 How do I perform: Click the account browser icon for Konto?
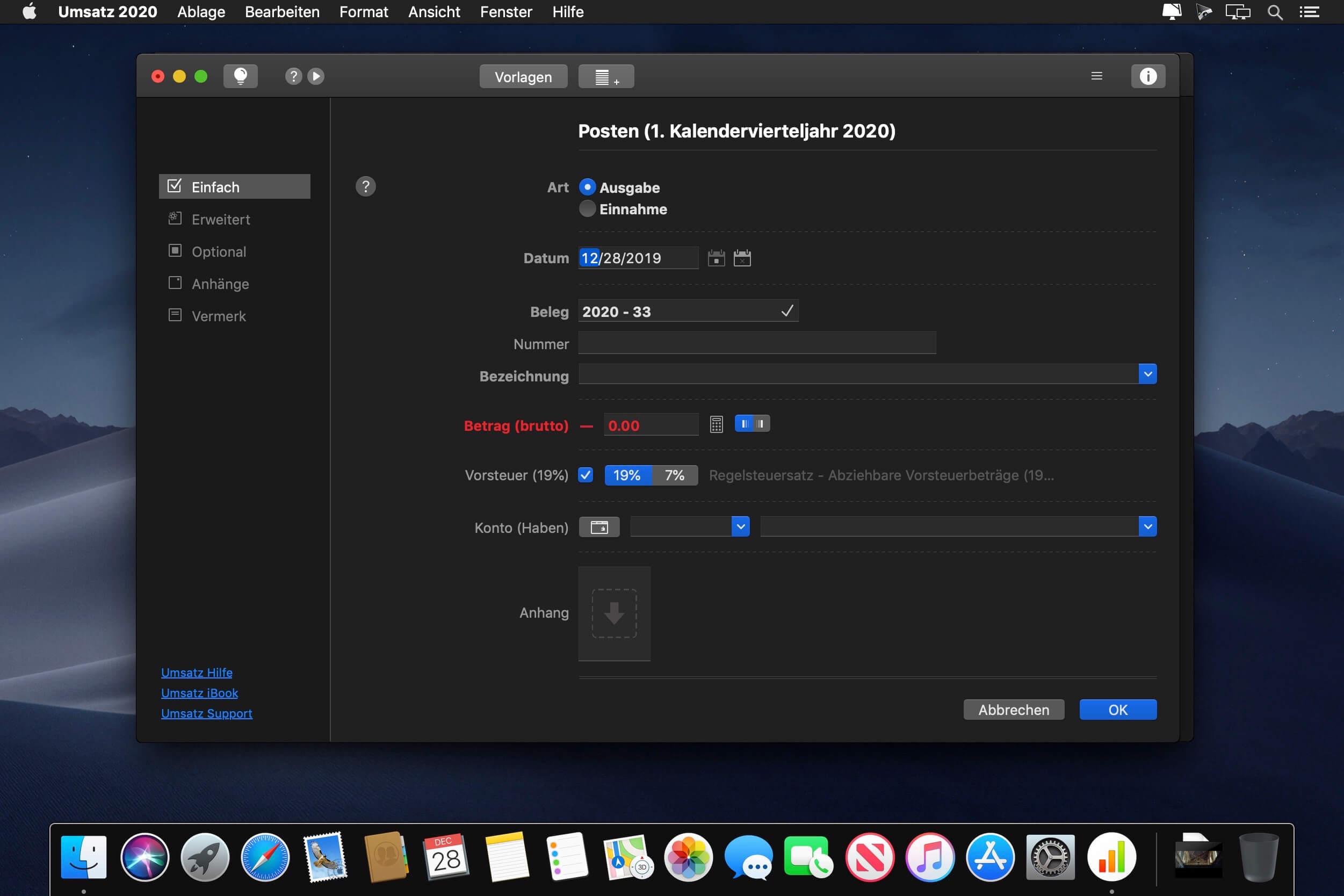point(599,527)
